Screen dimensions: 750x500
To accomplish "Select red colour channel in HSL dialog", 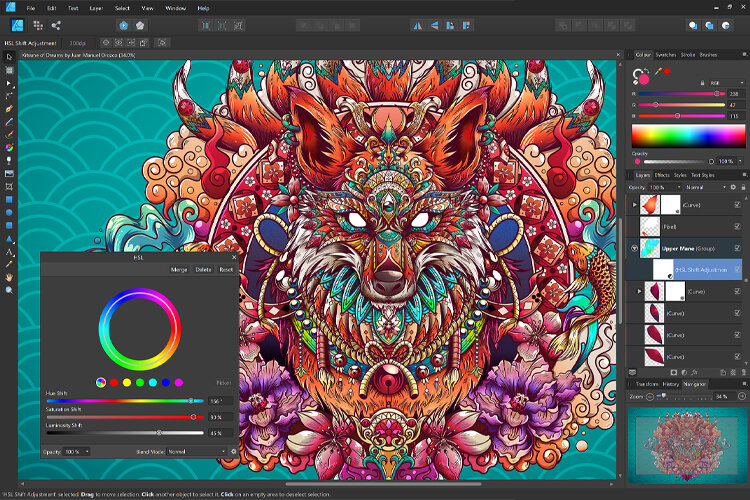I will point(114,382).
